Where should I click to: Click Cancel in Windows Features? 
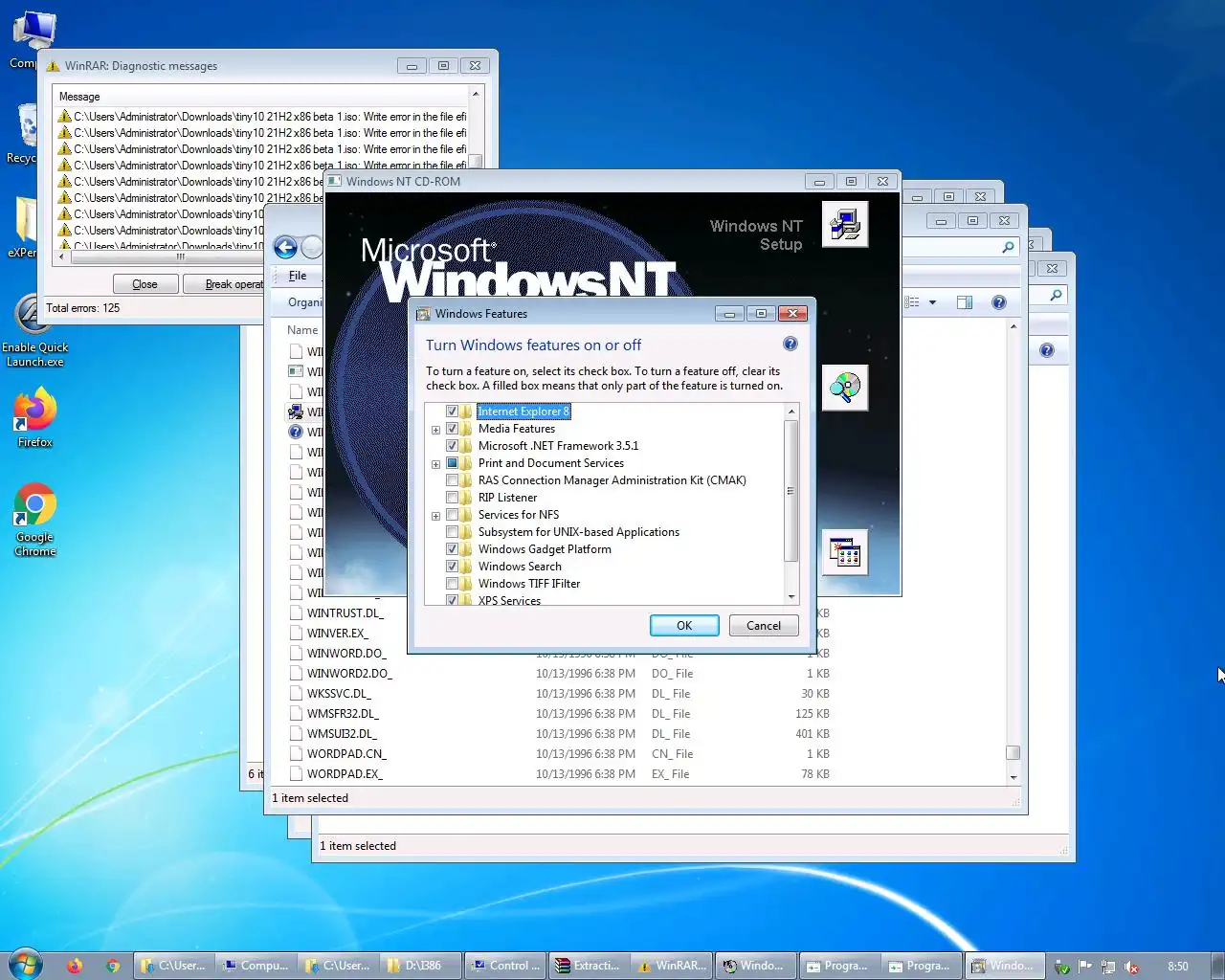(x=764, y=626)
